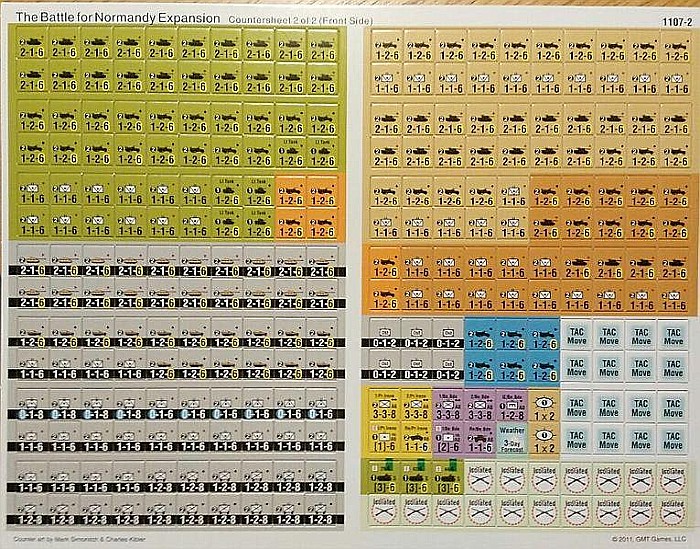Screen dimensions: 700x549
Task: Select the 1×2 eye counter beside purple 1-2-8
Action: point(544,407)
